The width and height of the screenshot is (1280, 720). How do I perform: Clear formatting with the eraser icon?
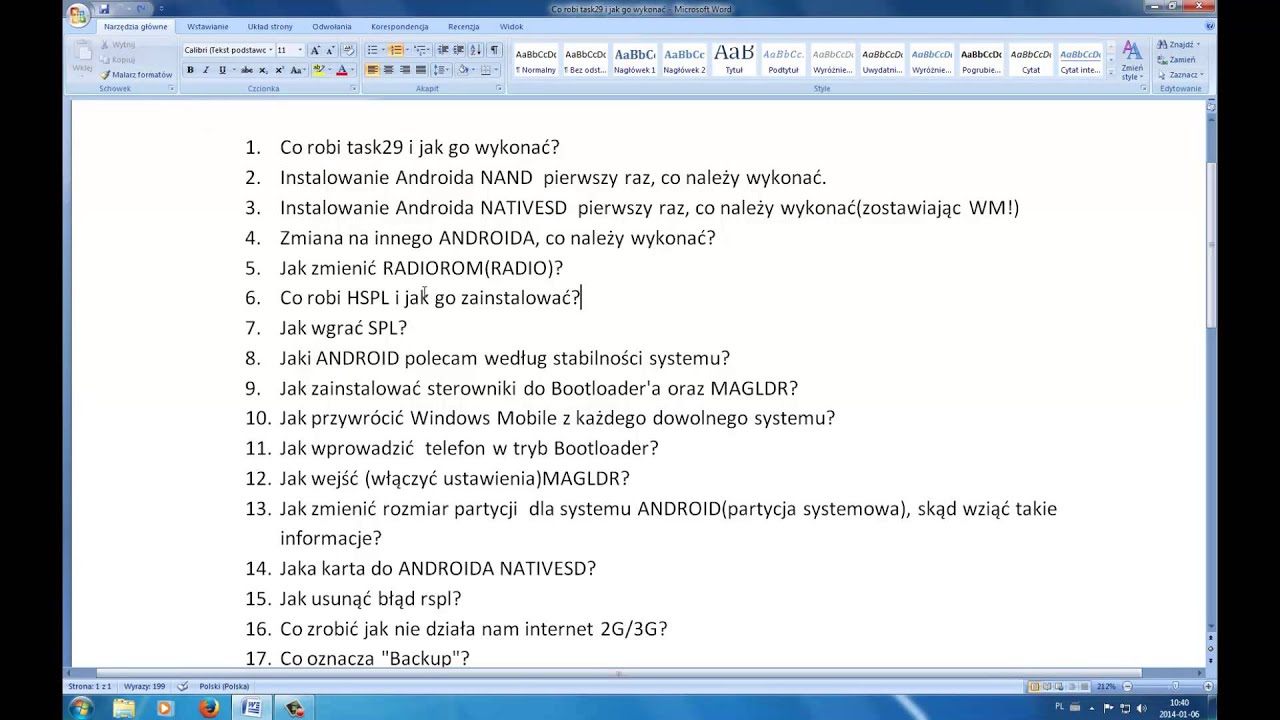[x=348, y=50]
